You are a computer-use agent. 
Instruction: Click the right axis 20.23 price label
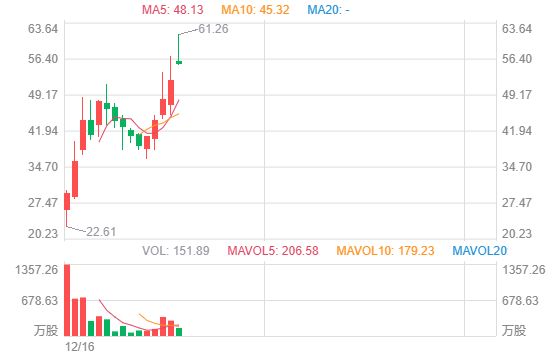pyautogui.click(x=517, y=234)
